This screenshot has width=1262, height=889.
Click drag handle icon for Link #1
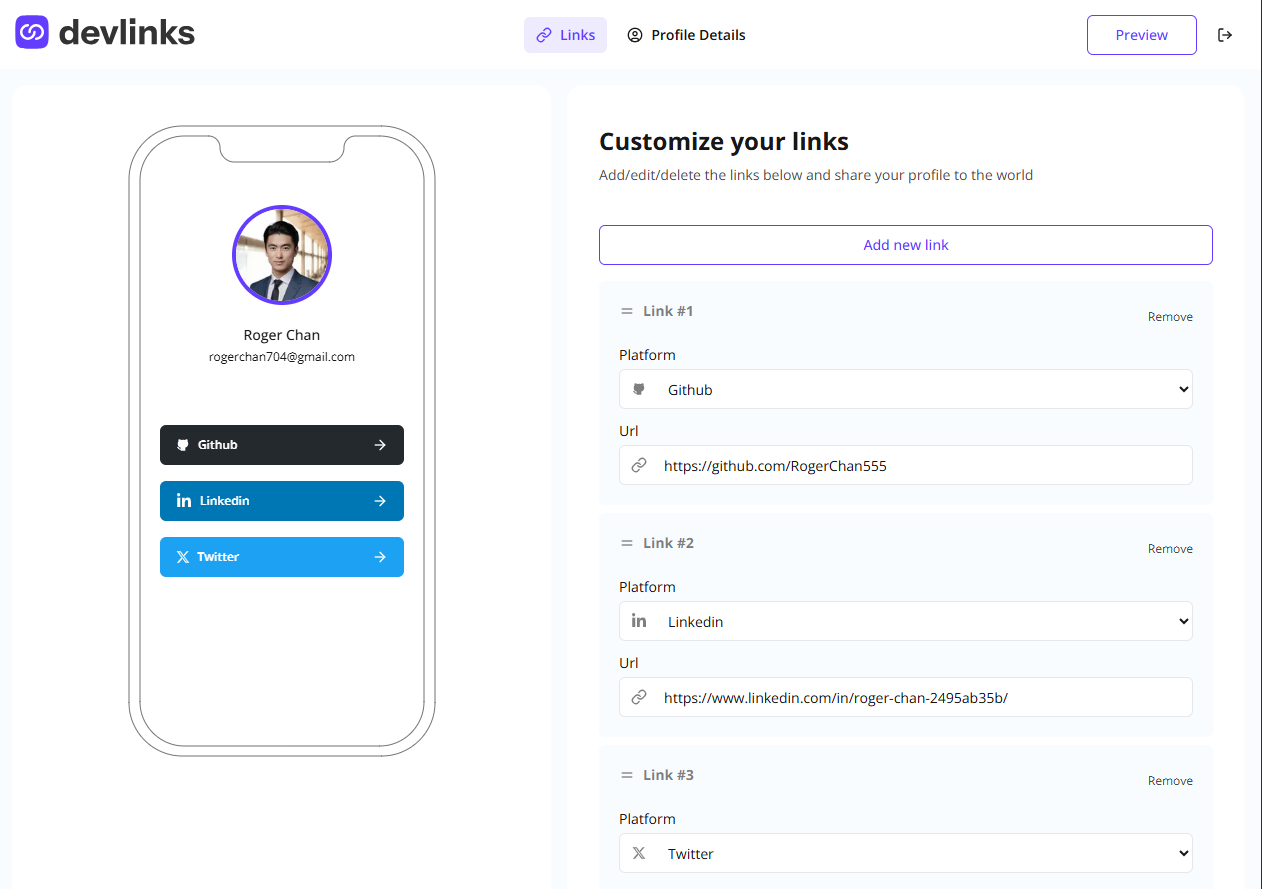click(x=627, y=311)
